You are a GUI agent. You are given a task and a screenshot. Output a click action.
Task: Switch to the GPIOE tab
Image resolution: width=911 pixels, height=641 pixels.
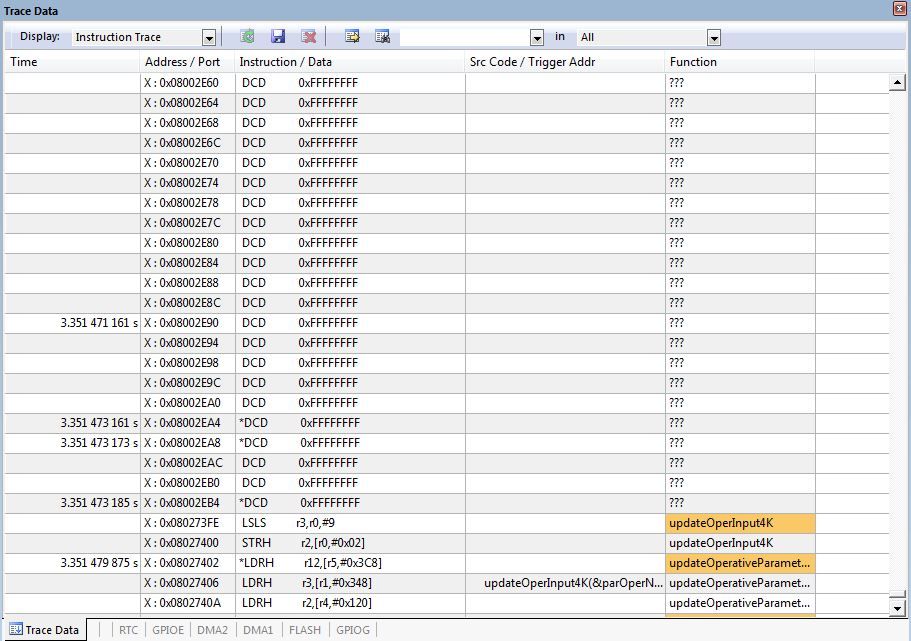click(x=168, y=629)
